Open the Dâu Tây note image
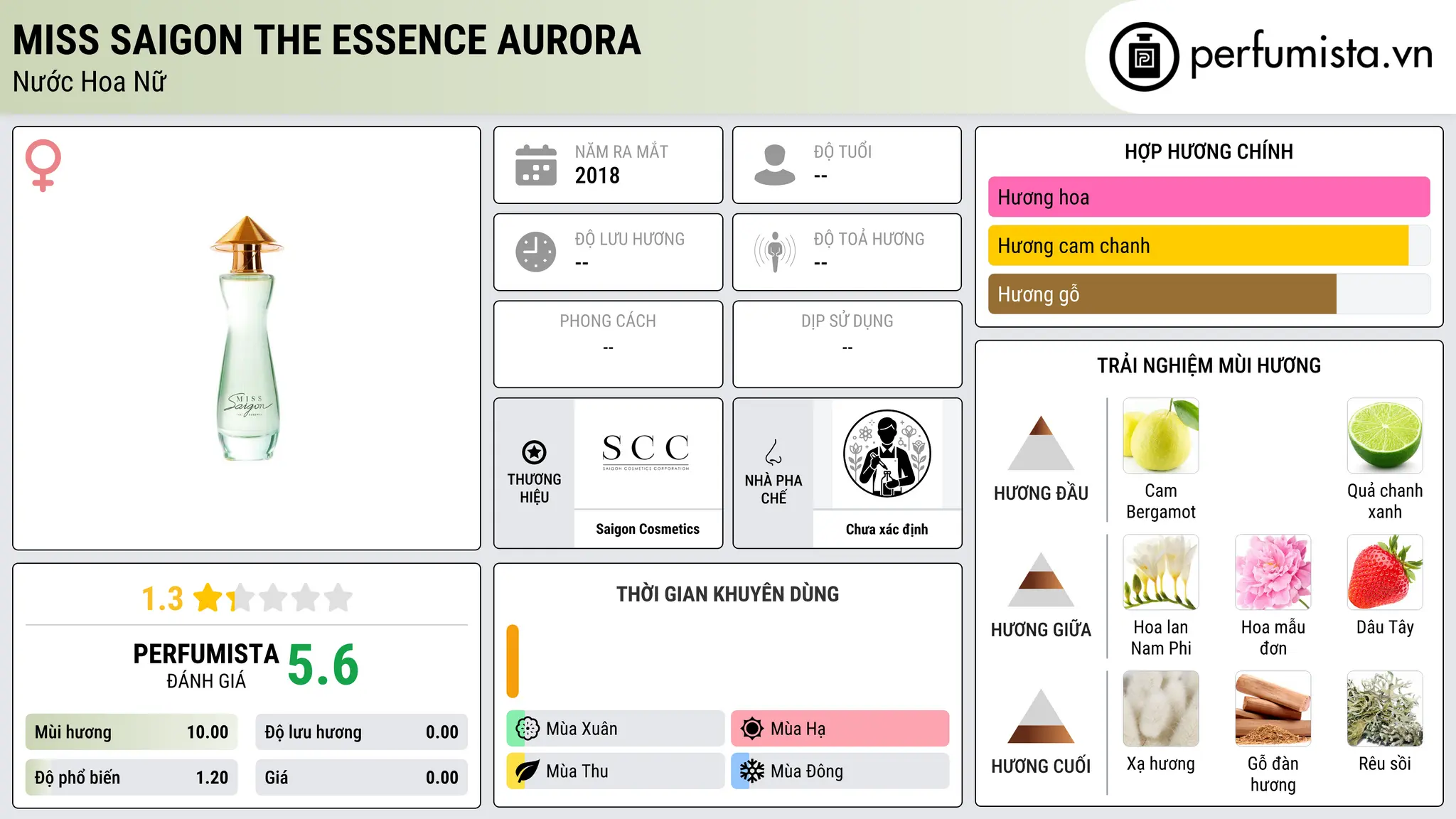 pos(1385,572)
